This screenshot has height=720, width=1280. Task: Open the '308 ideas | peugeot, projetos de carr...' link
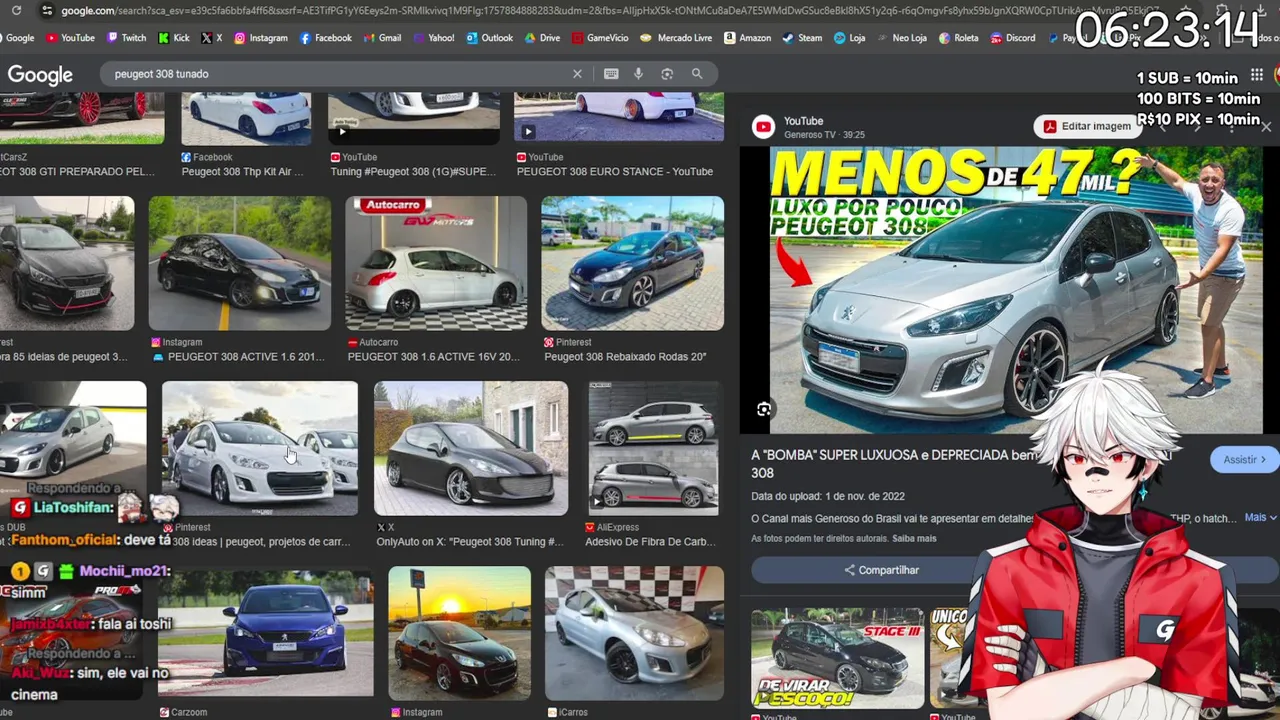261,542
